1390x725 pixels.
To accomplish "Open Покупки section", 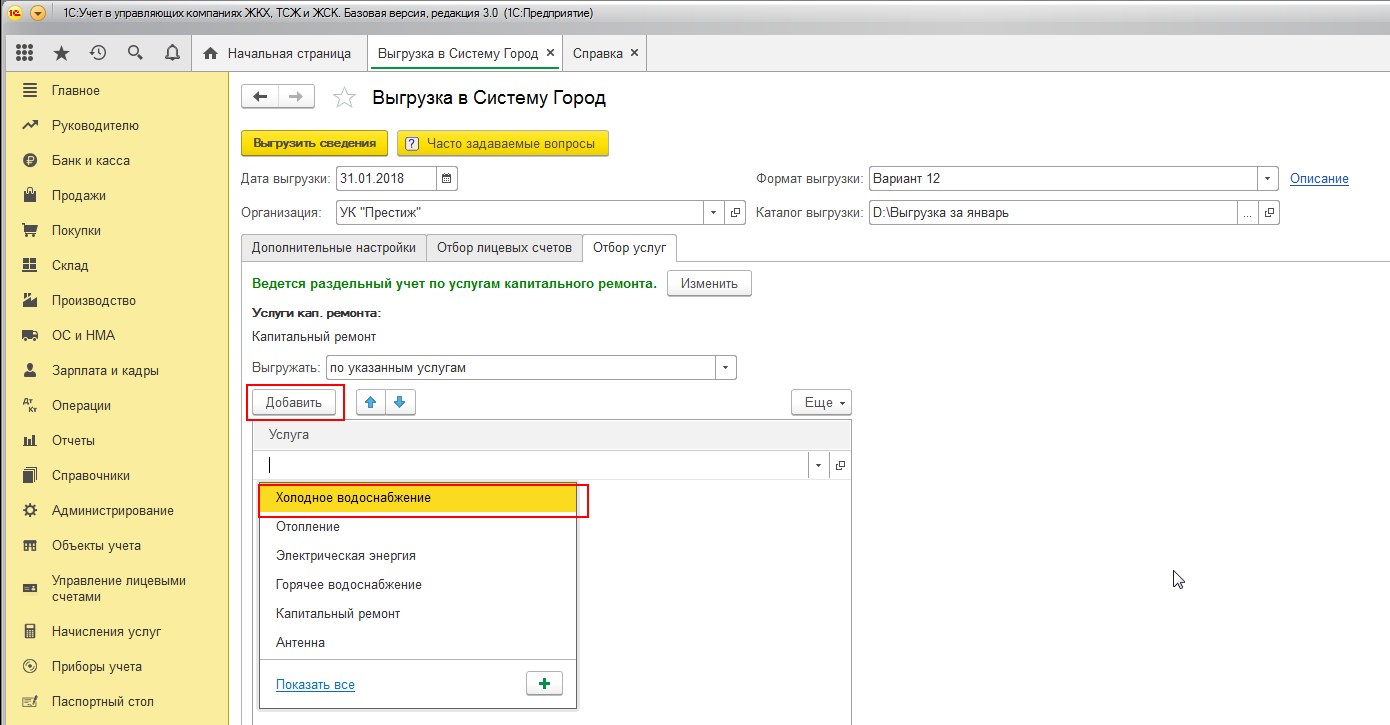I will pyautogui.click(x=116, y=231).
